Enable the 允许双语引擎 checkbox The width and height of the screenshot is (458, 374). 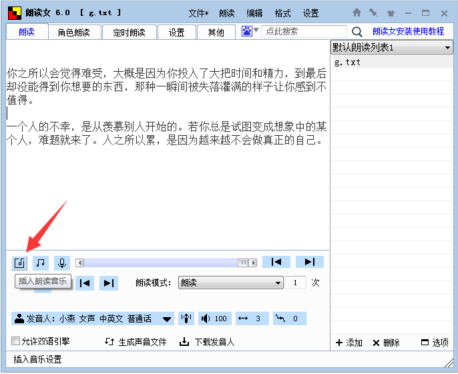pos(15,341)
